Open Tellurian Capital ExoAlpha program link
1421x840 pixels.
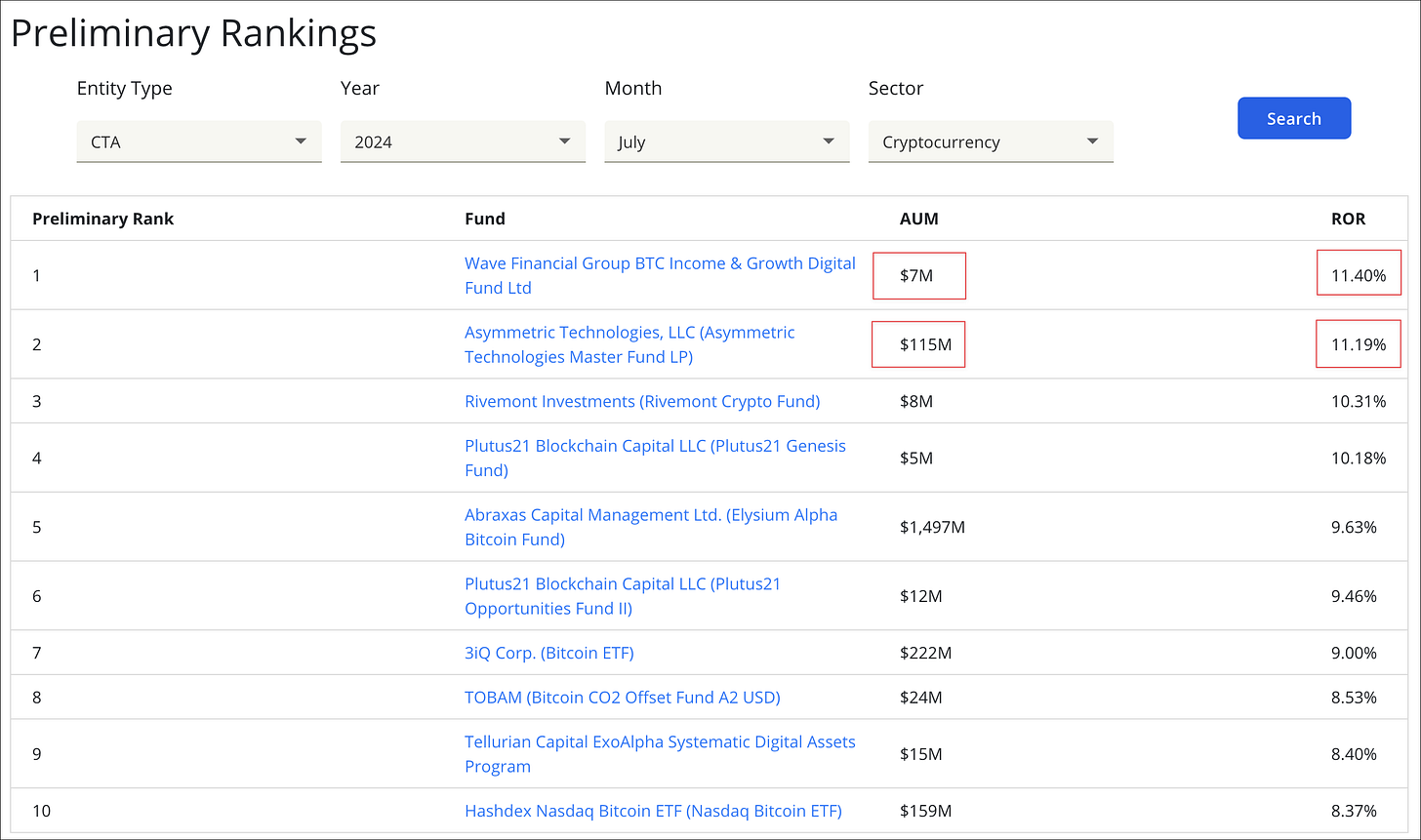(660, 754)
